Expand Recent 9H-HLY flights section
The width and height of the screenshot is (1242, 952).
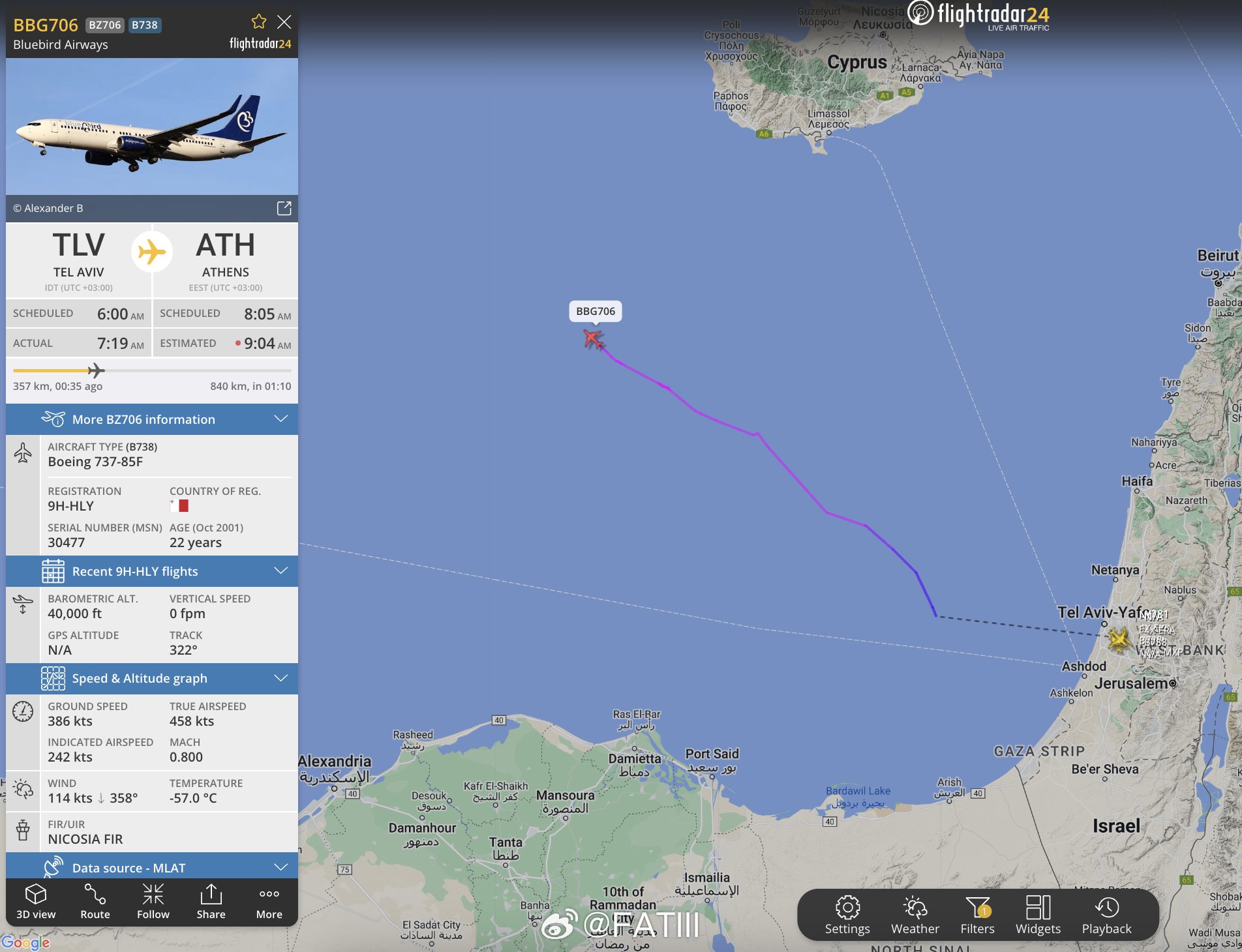(152, 571)
